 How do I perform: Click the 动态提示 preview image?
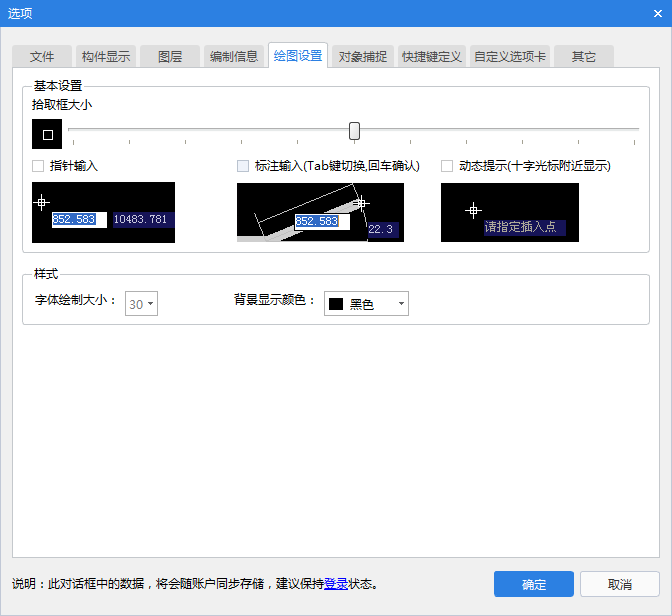click(509, 212)
